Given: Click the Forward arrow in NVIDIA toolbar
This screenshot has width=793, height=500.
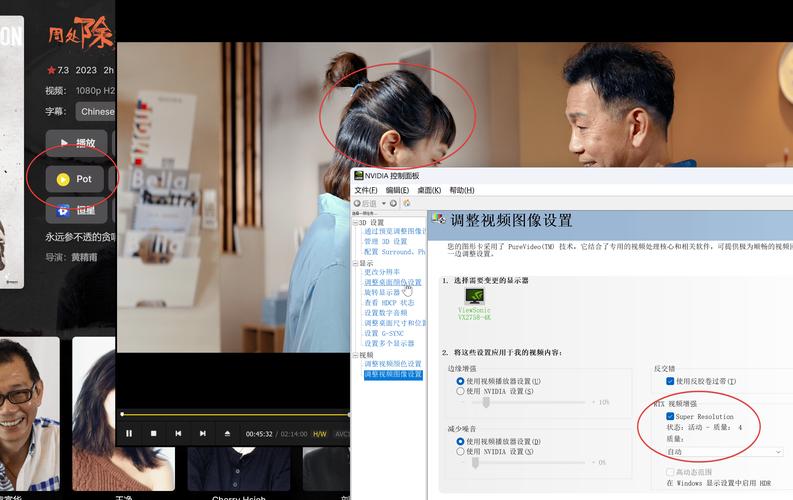Looking at the screenshot, I should point(393,203).
